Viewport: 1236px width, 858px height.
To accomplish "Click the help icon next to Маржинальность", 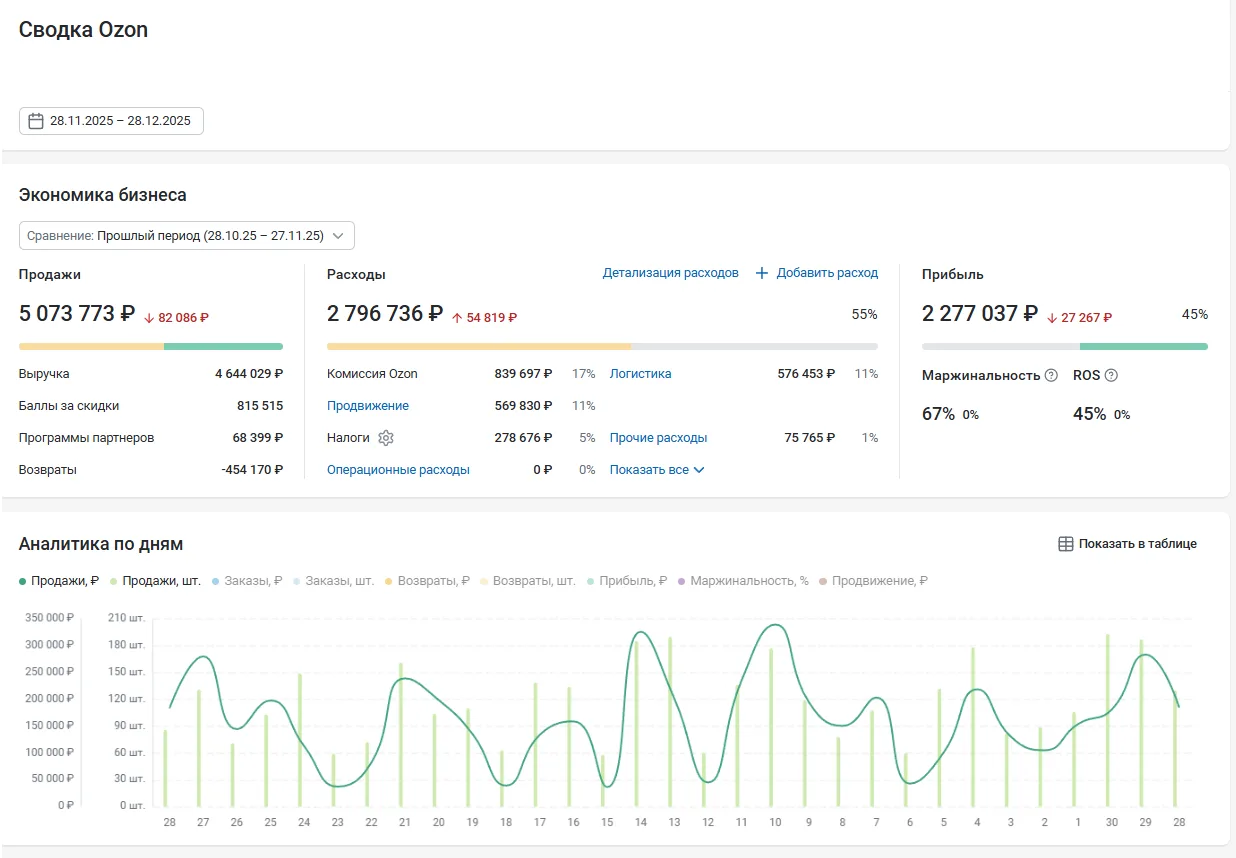I will pyautogui.click(x=1051, y=376).
